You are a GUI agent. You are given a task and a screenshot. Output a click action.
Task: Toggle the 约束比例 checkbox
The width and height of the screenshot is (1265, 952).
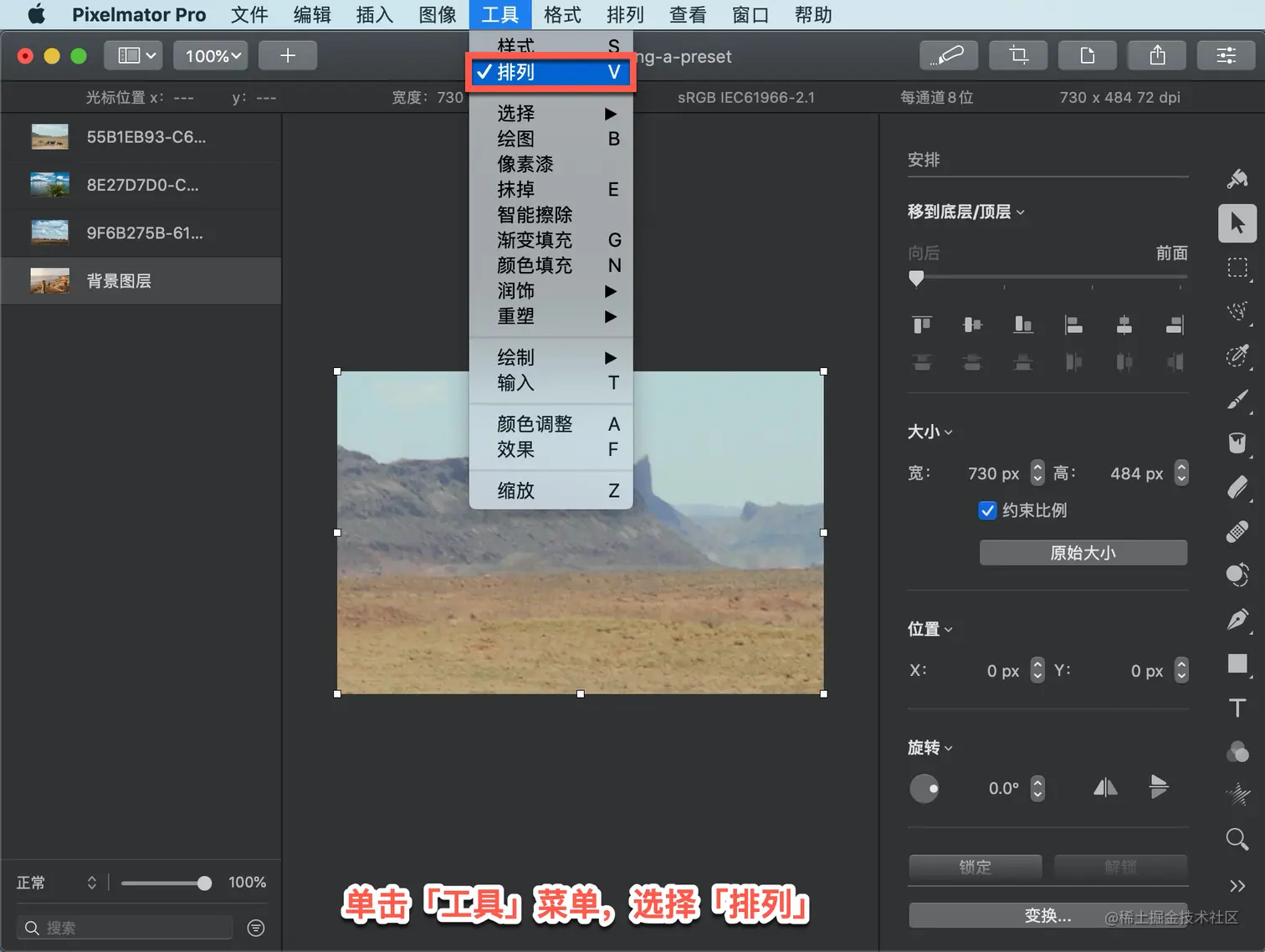(x=987, y=510)
